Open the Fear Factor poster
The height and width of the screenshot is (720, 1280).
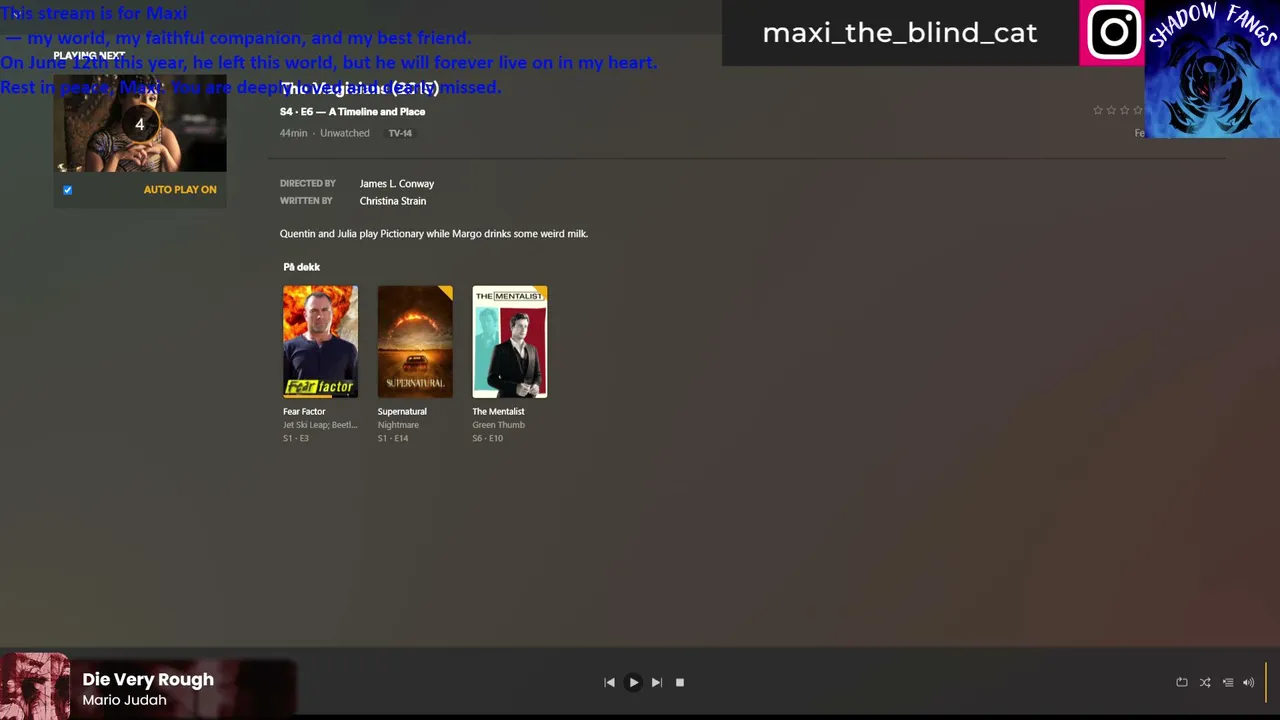(x=320, y=342)
